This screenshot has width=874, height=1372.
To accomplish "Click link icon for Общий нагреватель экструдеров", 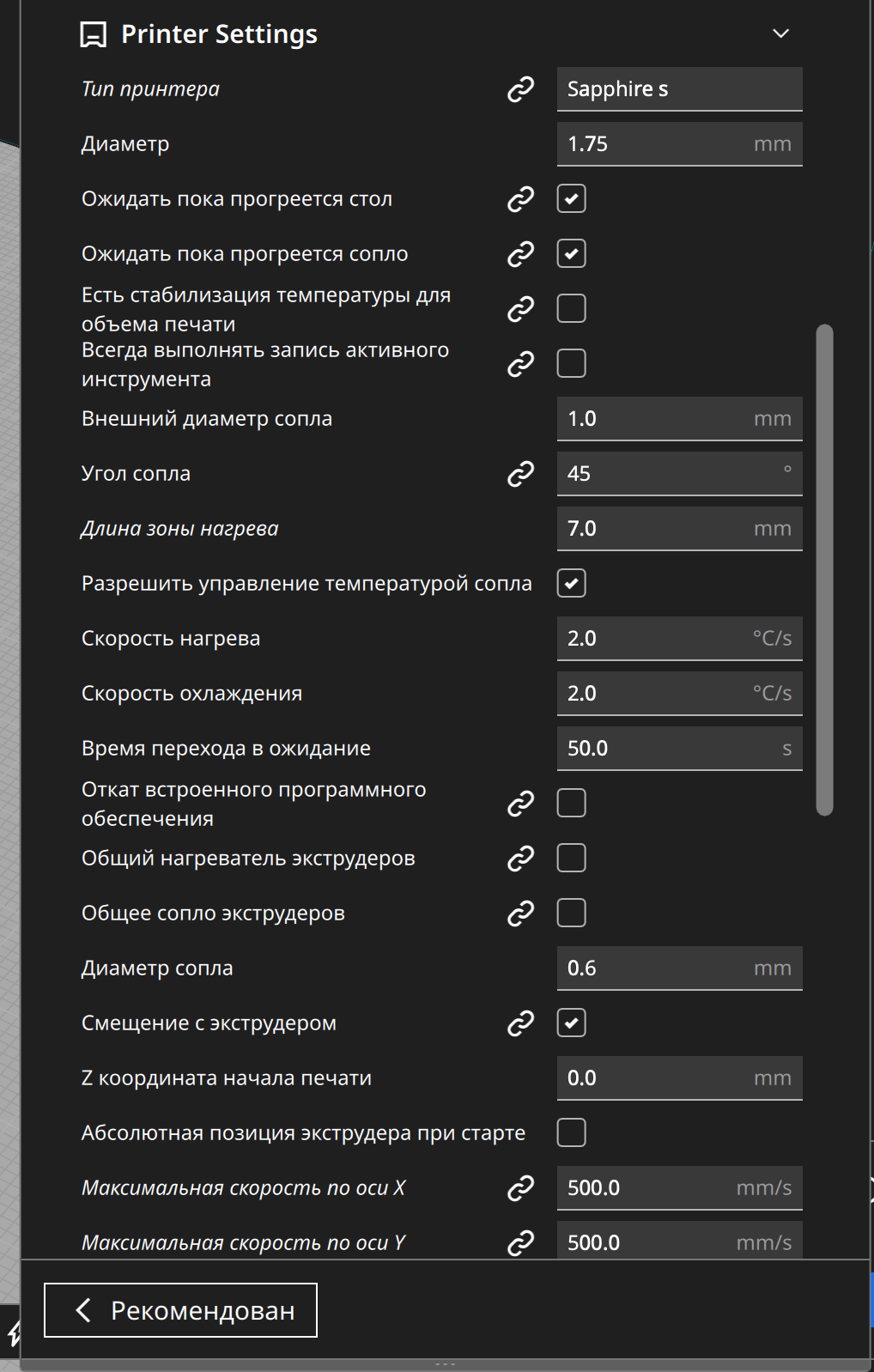I will coord(520,859).
